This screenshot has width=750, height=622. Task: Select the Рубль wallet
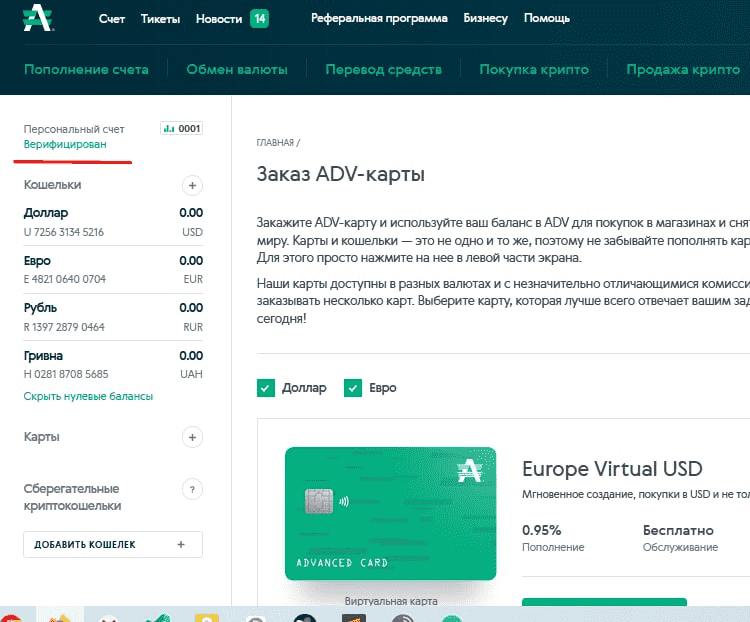coord(40,308)
